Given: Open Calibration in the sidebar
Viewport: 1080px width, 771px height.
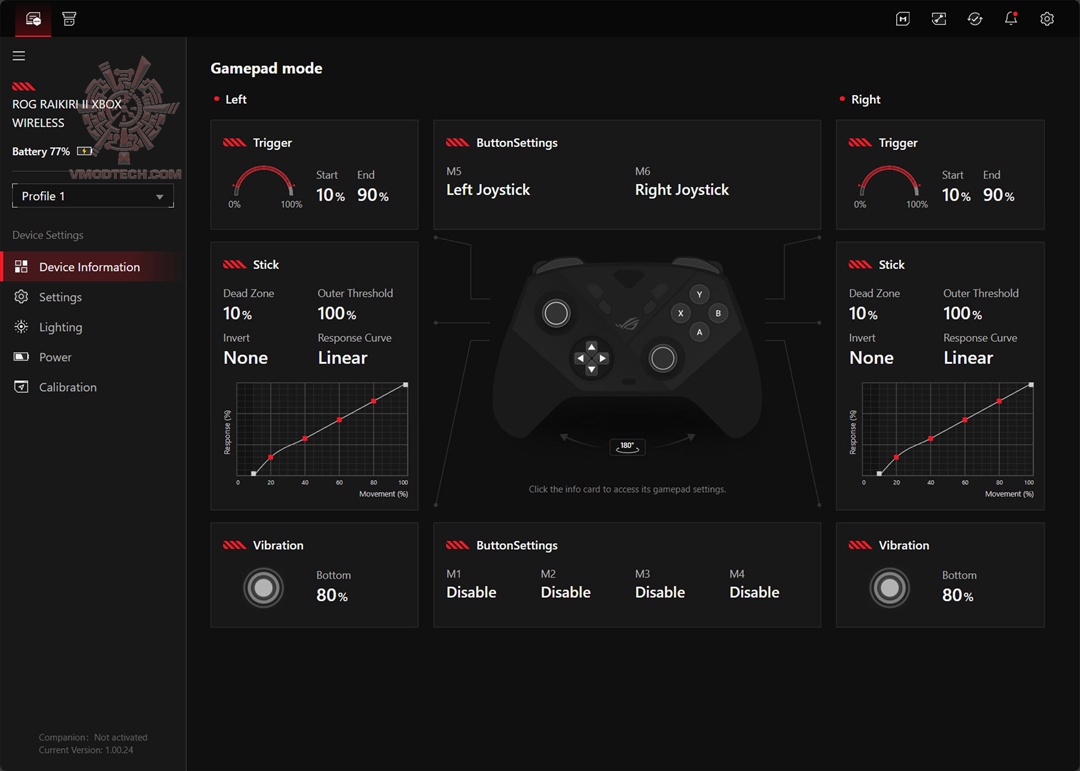Looking at the screenshot, I should coord(68,387).
